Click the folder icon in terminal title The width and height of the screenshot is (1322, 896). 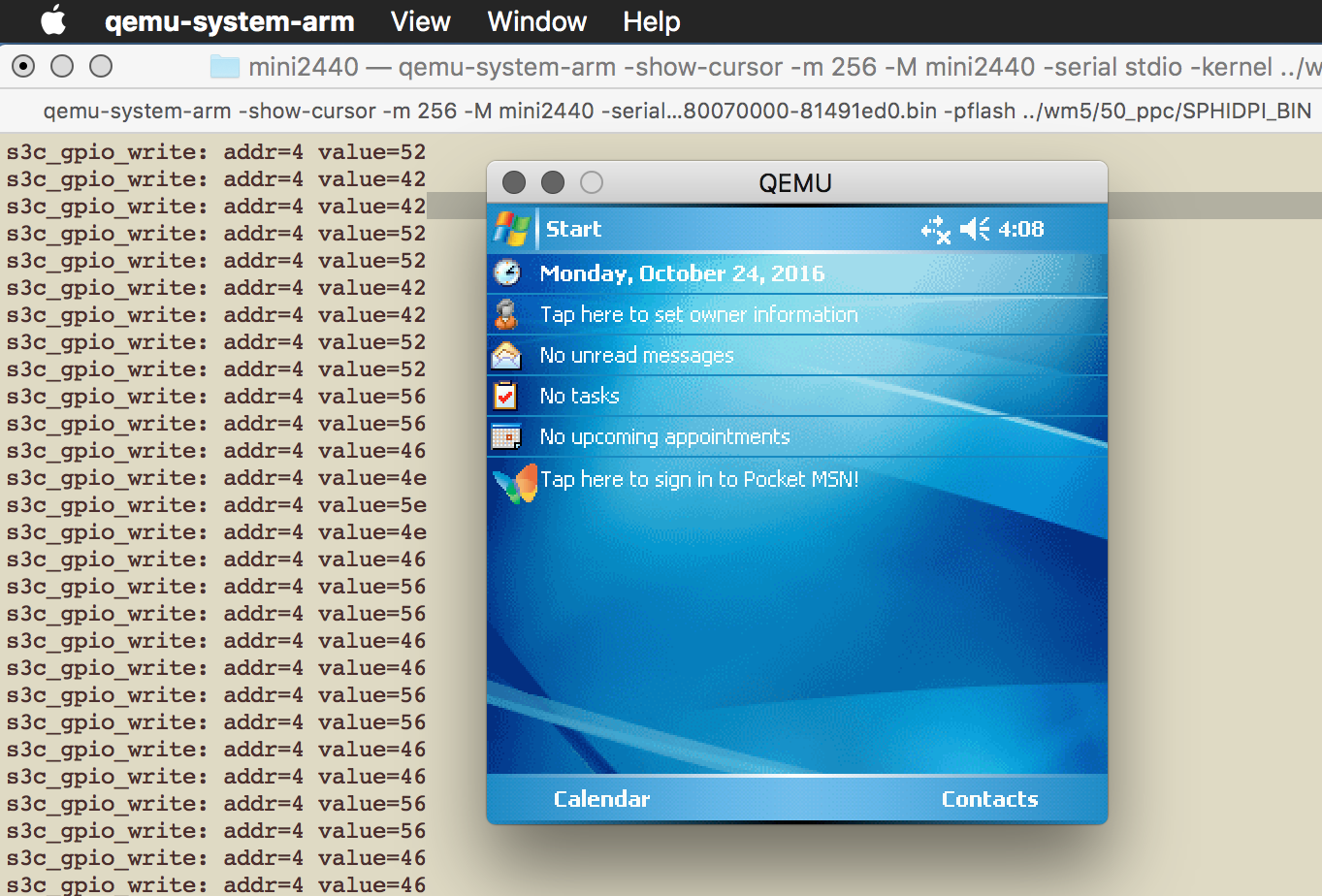pyautogui.click(x=225, y=67)
